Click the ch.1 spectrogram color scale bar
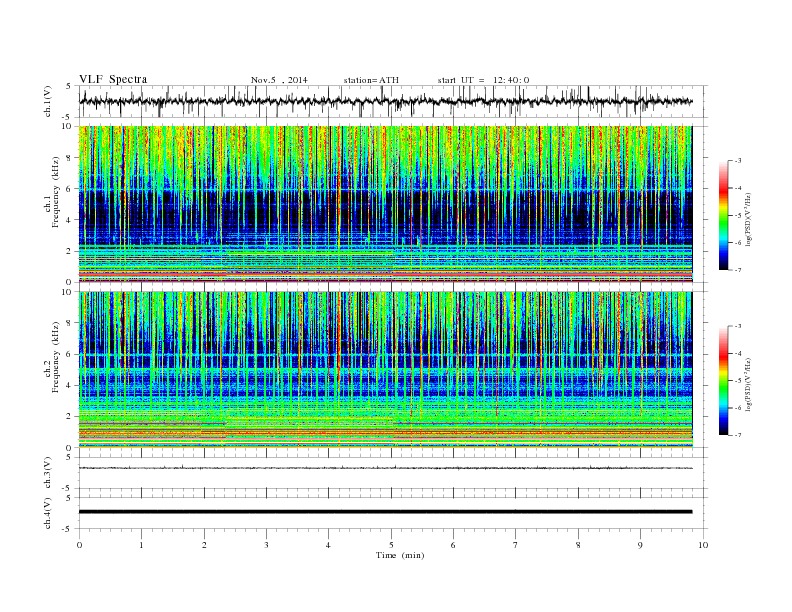This screenshot has width=792, height=612. click(x=723, y=215)
